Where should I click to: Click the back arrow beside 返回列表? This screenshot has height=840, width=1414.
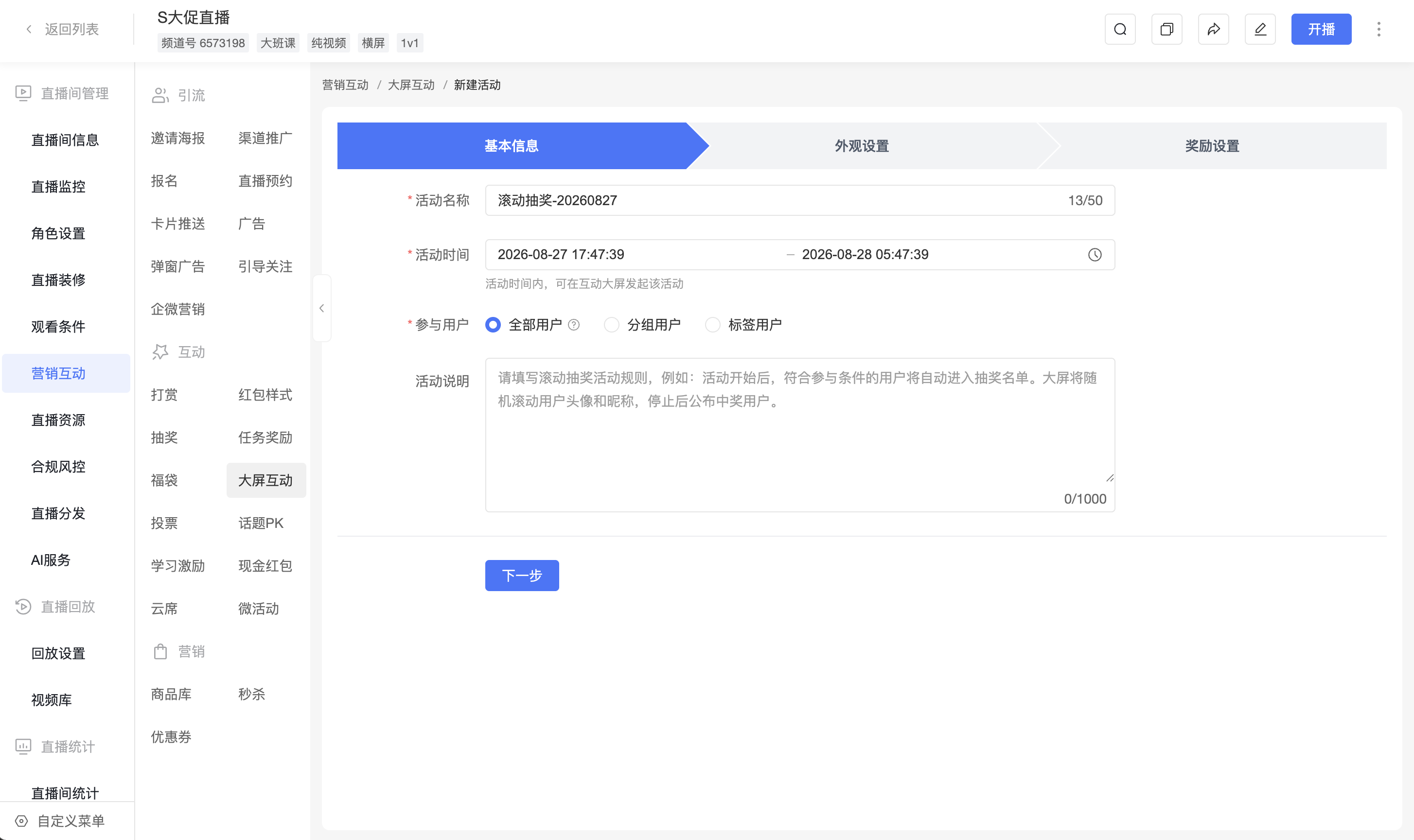click(x=29, y=29)
